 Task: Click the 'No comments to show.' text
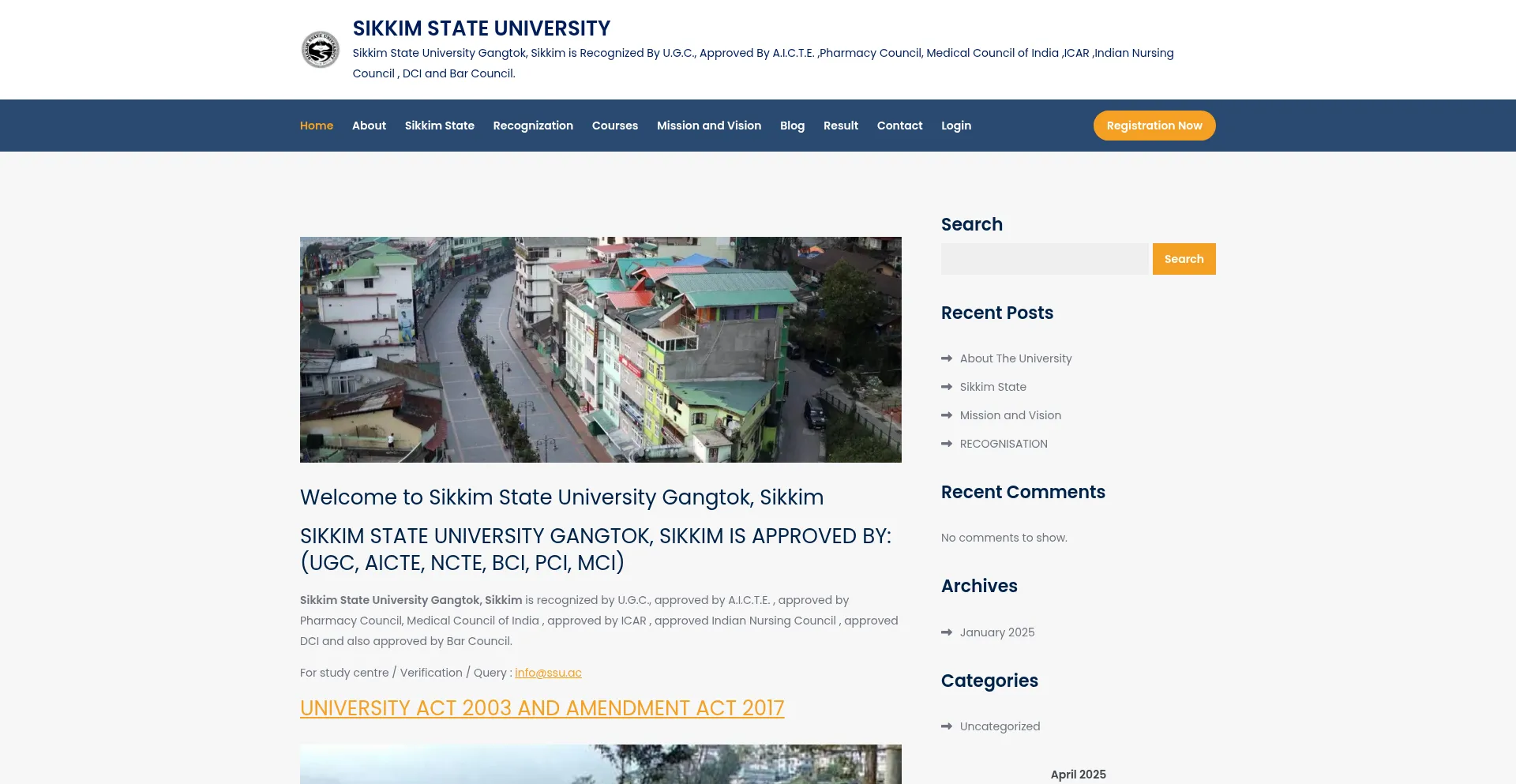click(1004, 538)
